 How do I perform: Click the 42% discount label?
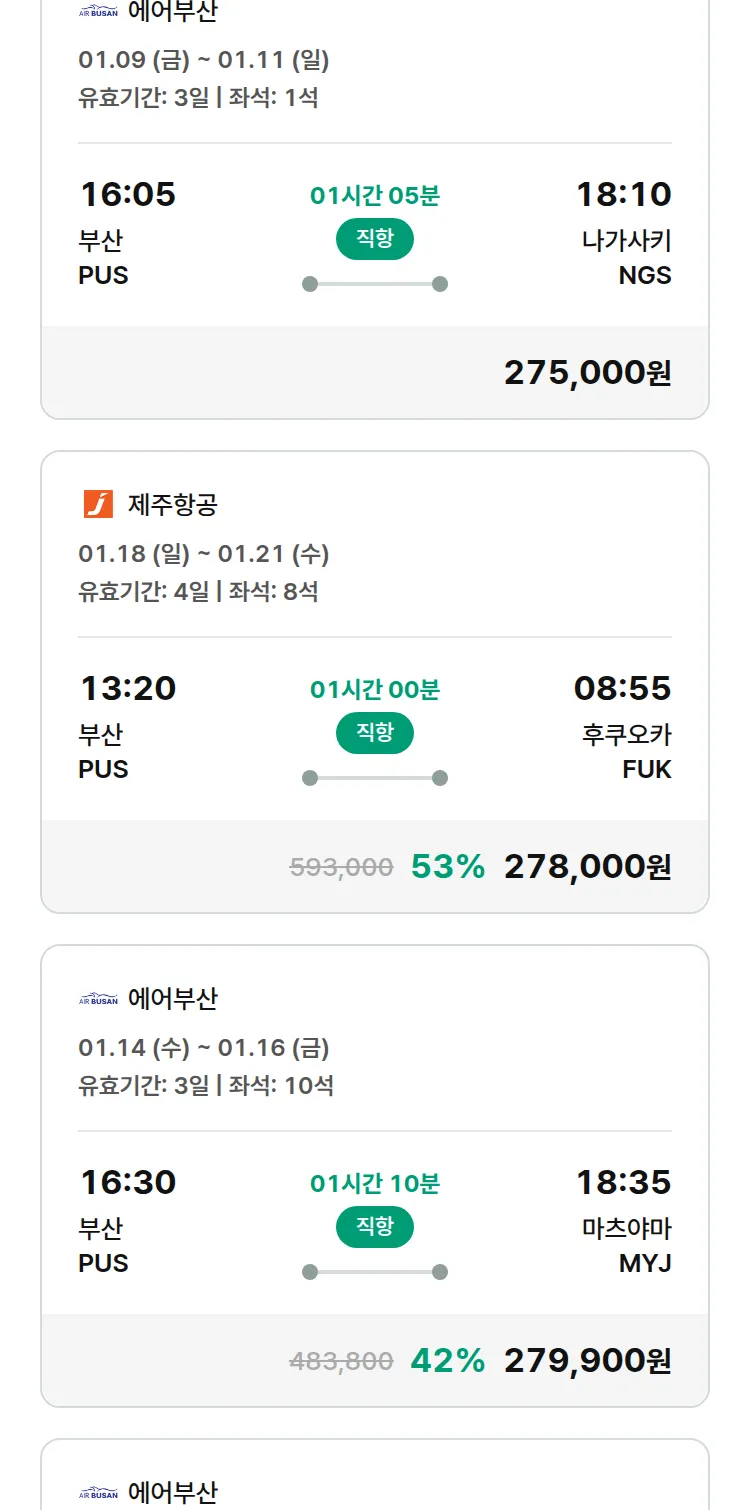(448, 1360)
